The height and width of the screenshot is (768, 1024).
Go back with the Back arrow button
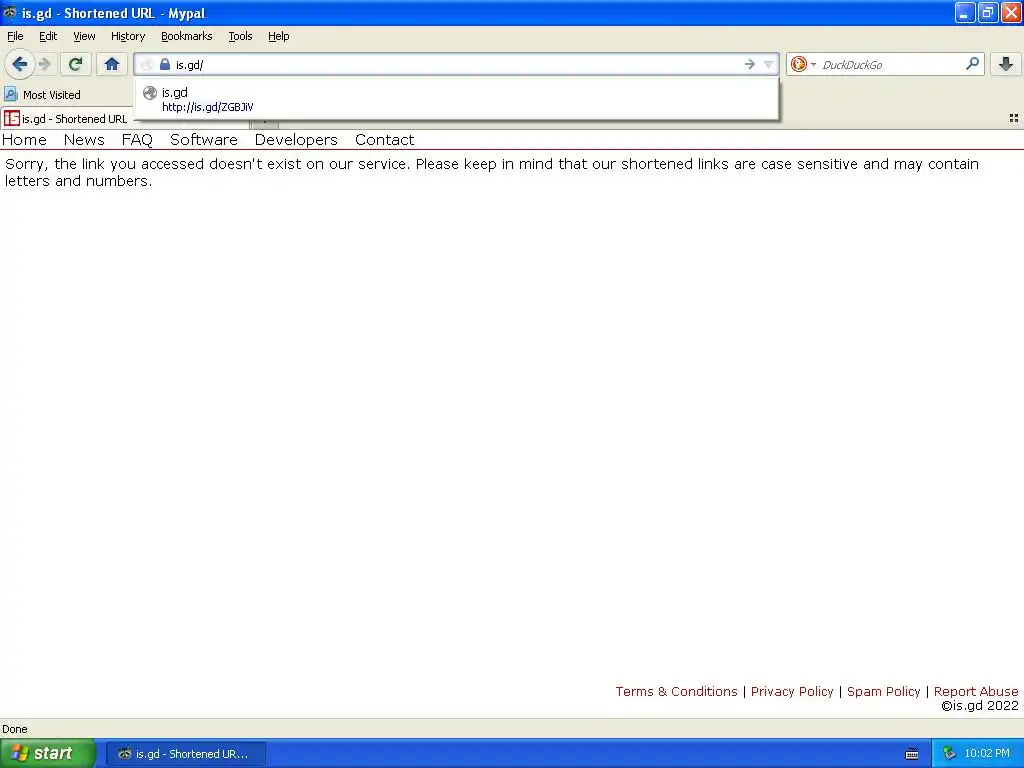coord(20,64)
